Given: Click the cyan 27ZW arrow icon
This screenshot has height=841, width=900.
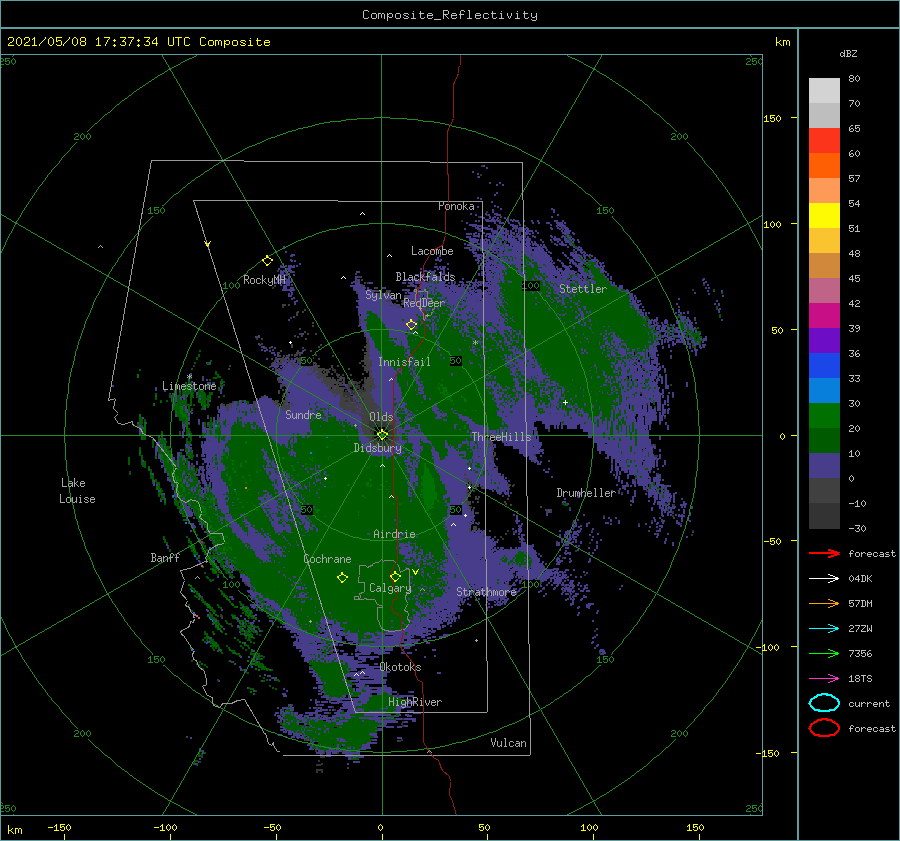Looking at the screenshot, I should click(824, 629).
